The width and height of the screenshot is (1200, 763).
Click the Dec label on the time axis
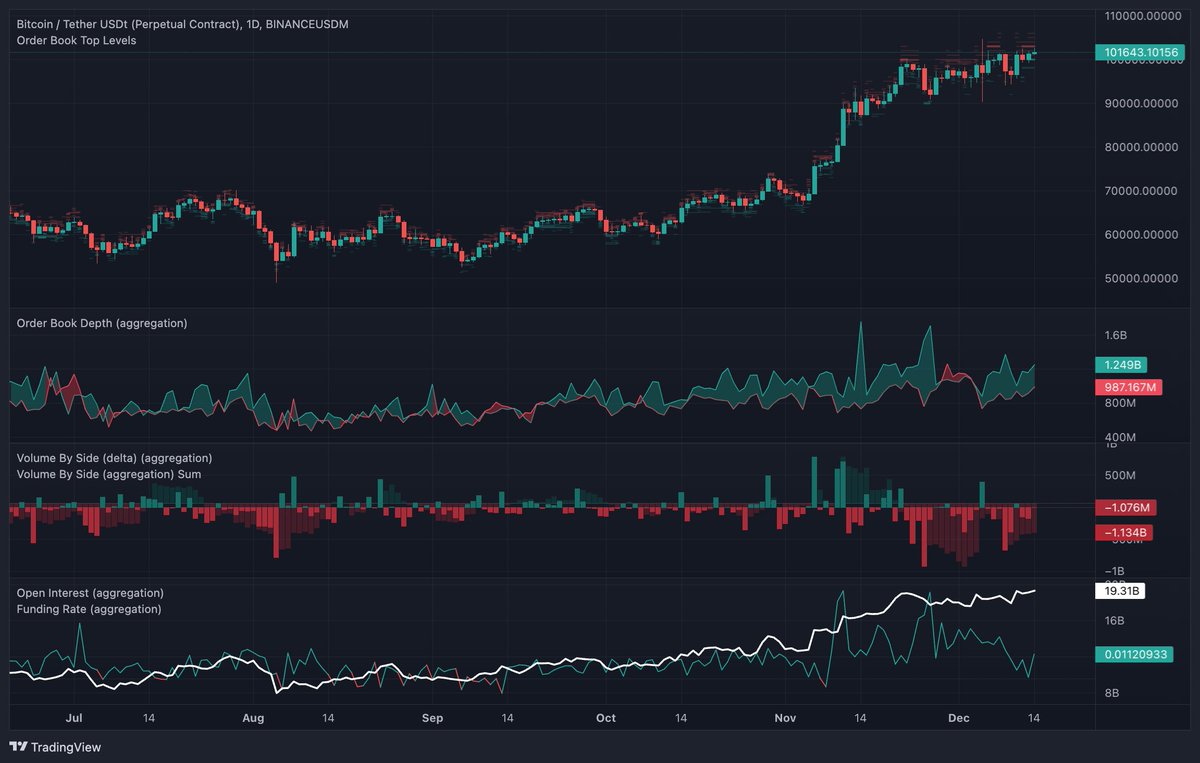pos(958,718)
